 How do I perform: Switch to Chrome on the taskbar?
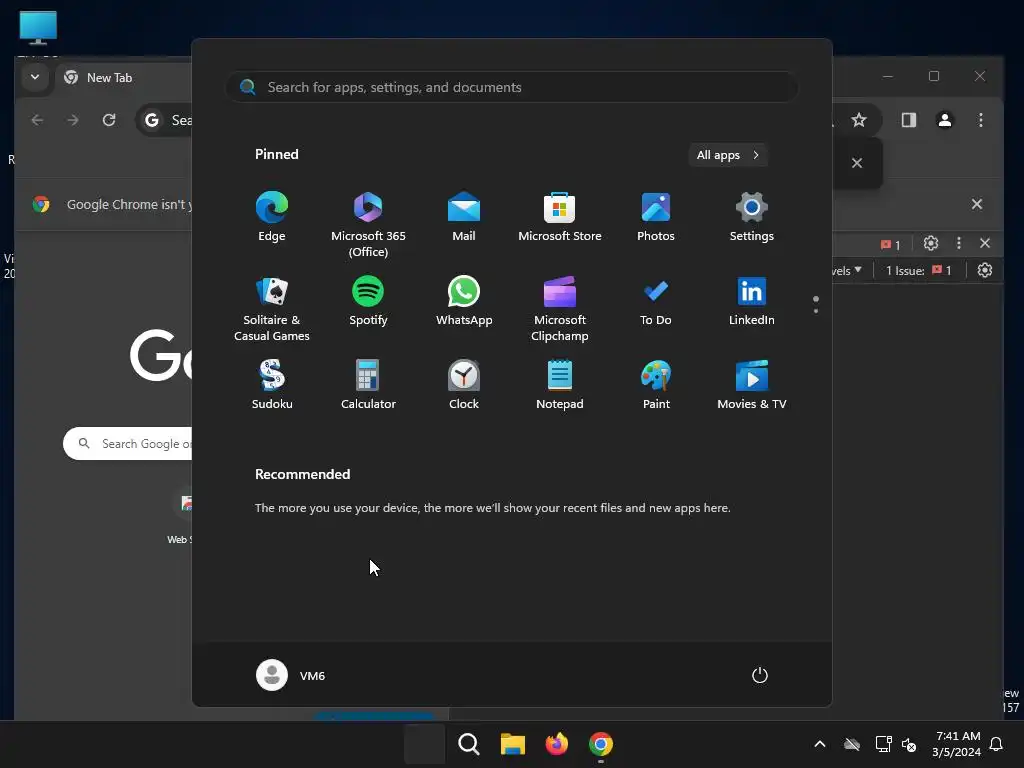601,744
